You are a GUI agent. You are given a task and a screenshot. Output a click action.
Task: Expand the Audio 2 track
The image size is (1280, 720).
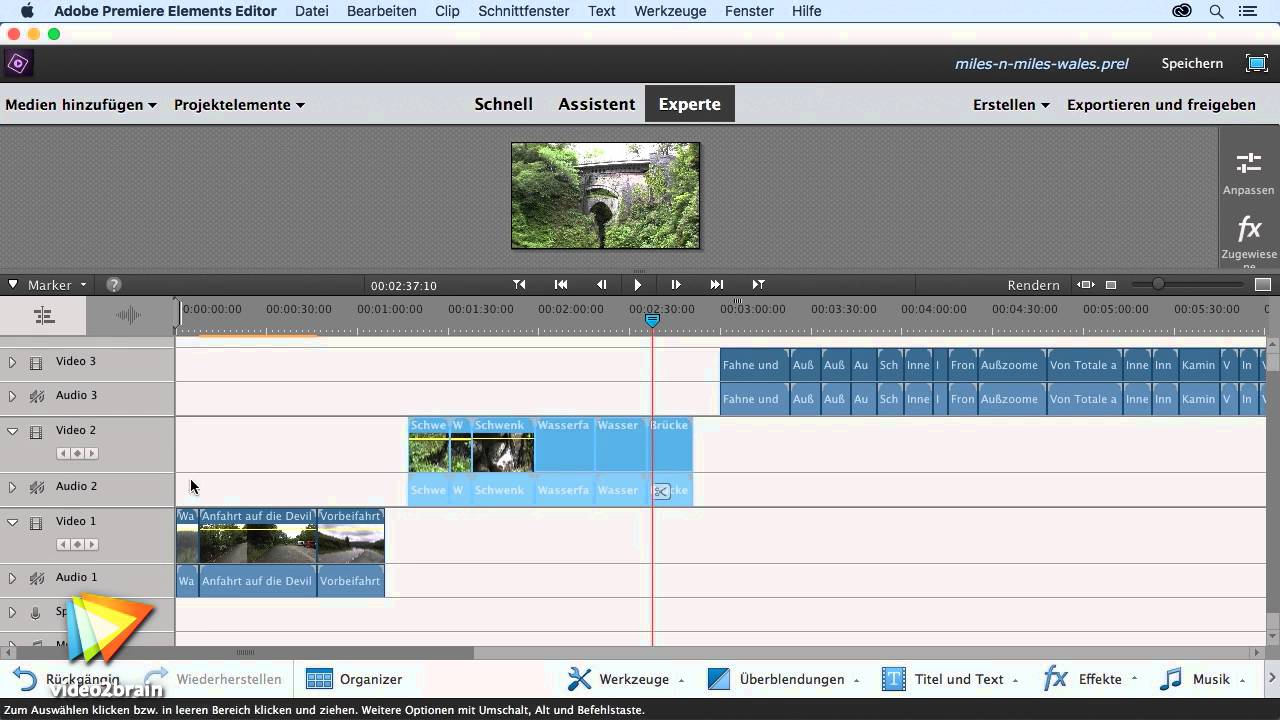[12, 487]
